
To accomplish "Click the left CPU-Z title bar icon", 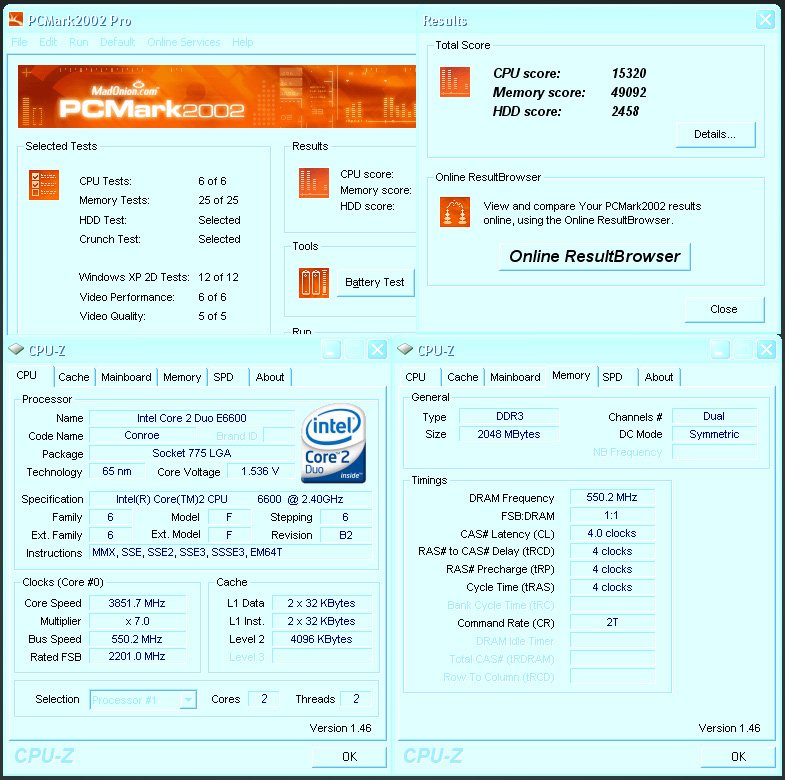I will click(x=16, y=349).
